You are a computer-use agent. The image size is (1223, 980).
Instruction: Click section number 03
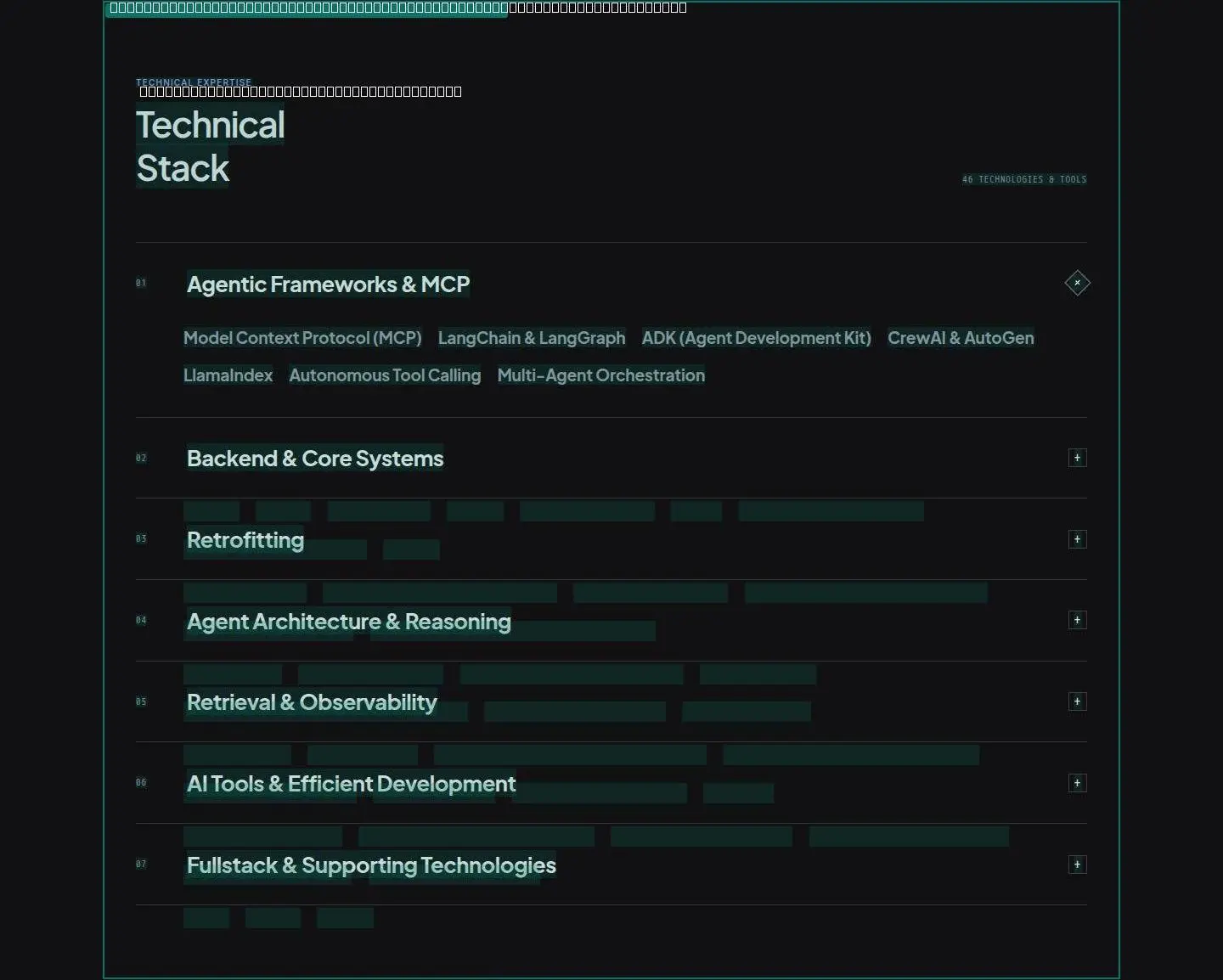(x=141, y=538)
